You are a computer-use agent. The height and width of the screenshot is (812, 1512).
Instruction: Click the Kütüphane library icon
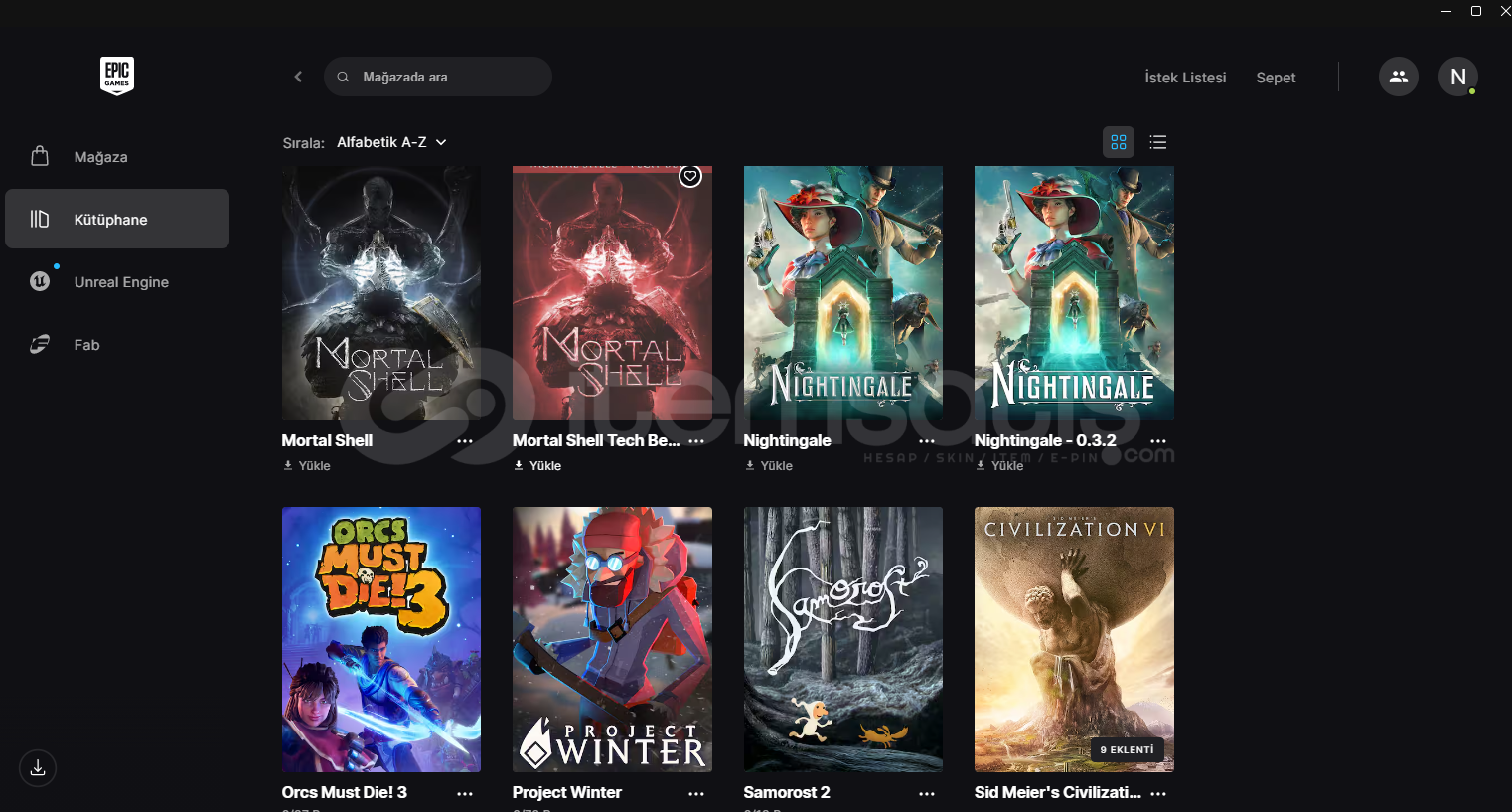tap(40, 219)
